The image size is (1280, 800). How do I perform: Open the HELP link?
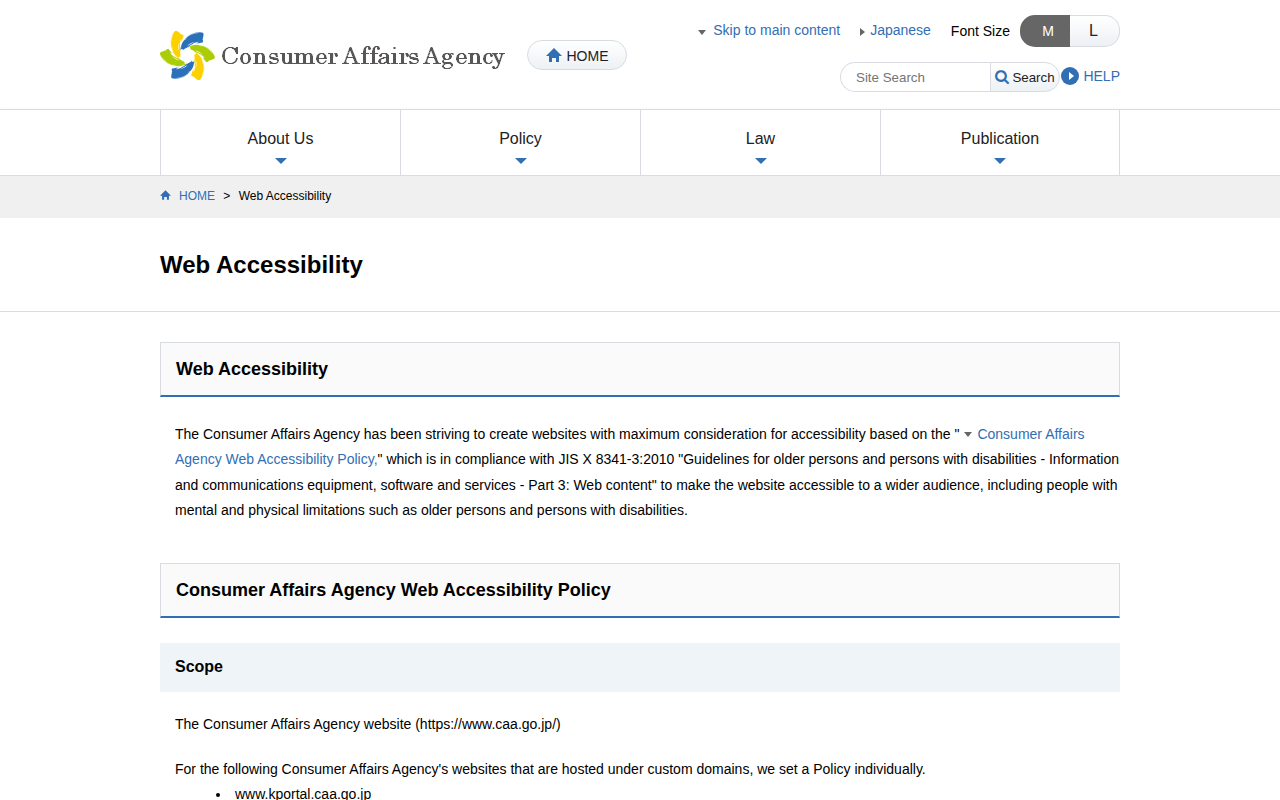(x=1101, y=76)
